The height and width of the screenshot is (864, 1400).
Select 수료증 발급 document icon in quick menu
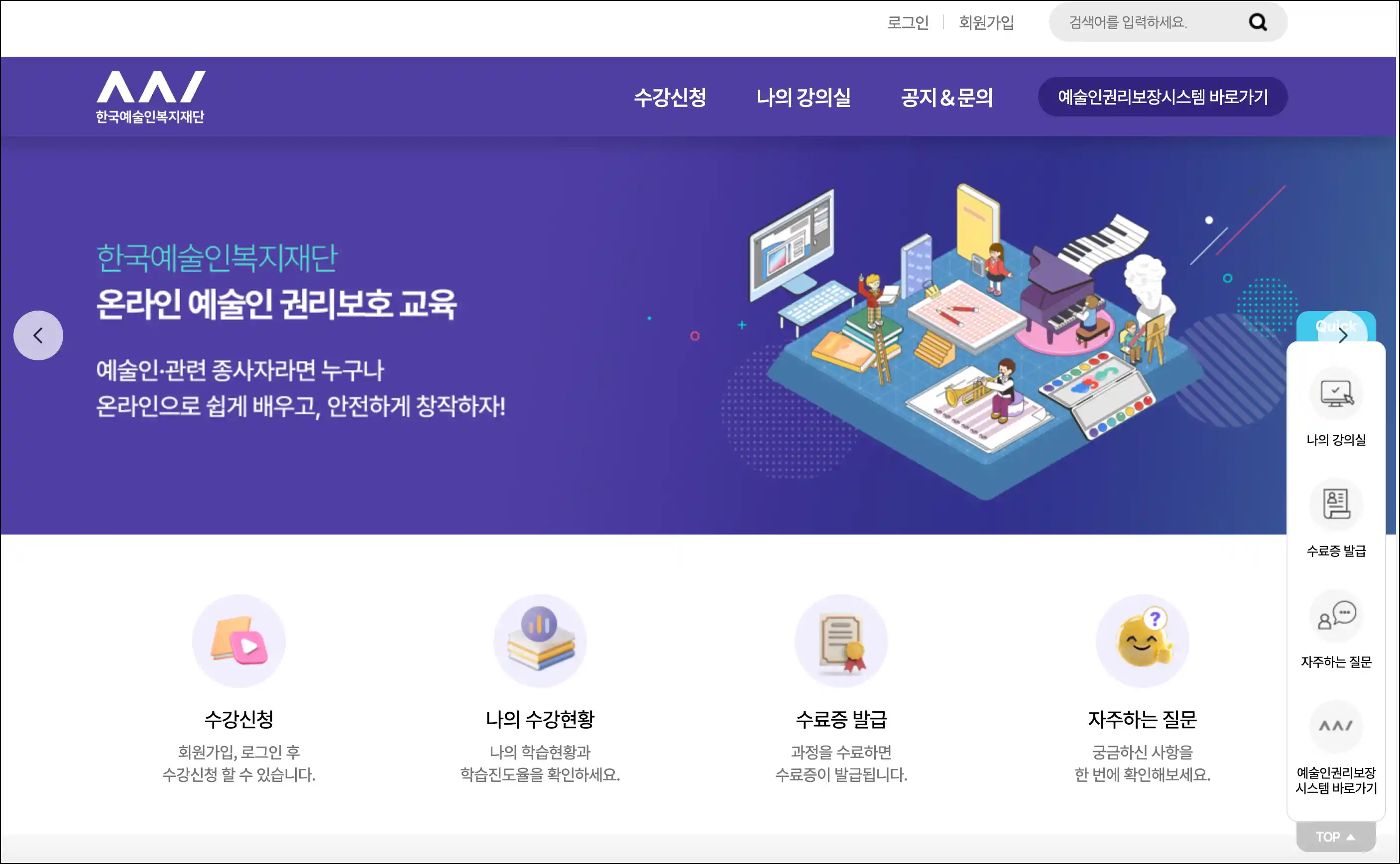click(x=1336, y=505)
